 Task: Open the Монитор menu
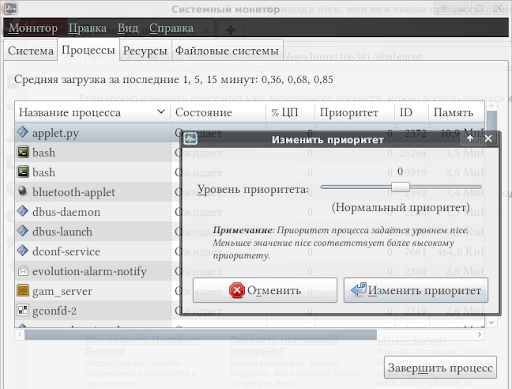[x=33, y=28]
